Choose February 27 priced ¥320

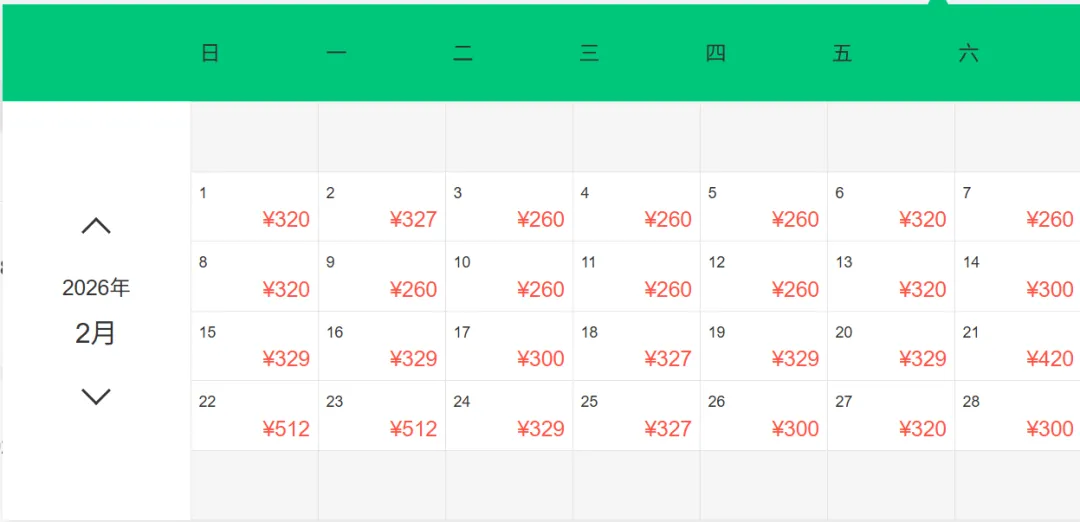coord(891,416)
